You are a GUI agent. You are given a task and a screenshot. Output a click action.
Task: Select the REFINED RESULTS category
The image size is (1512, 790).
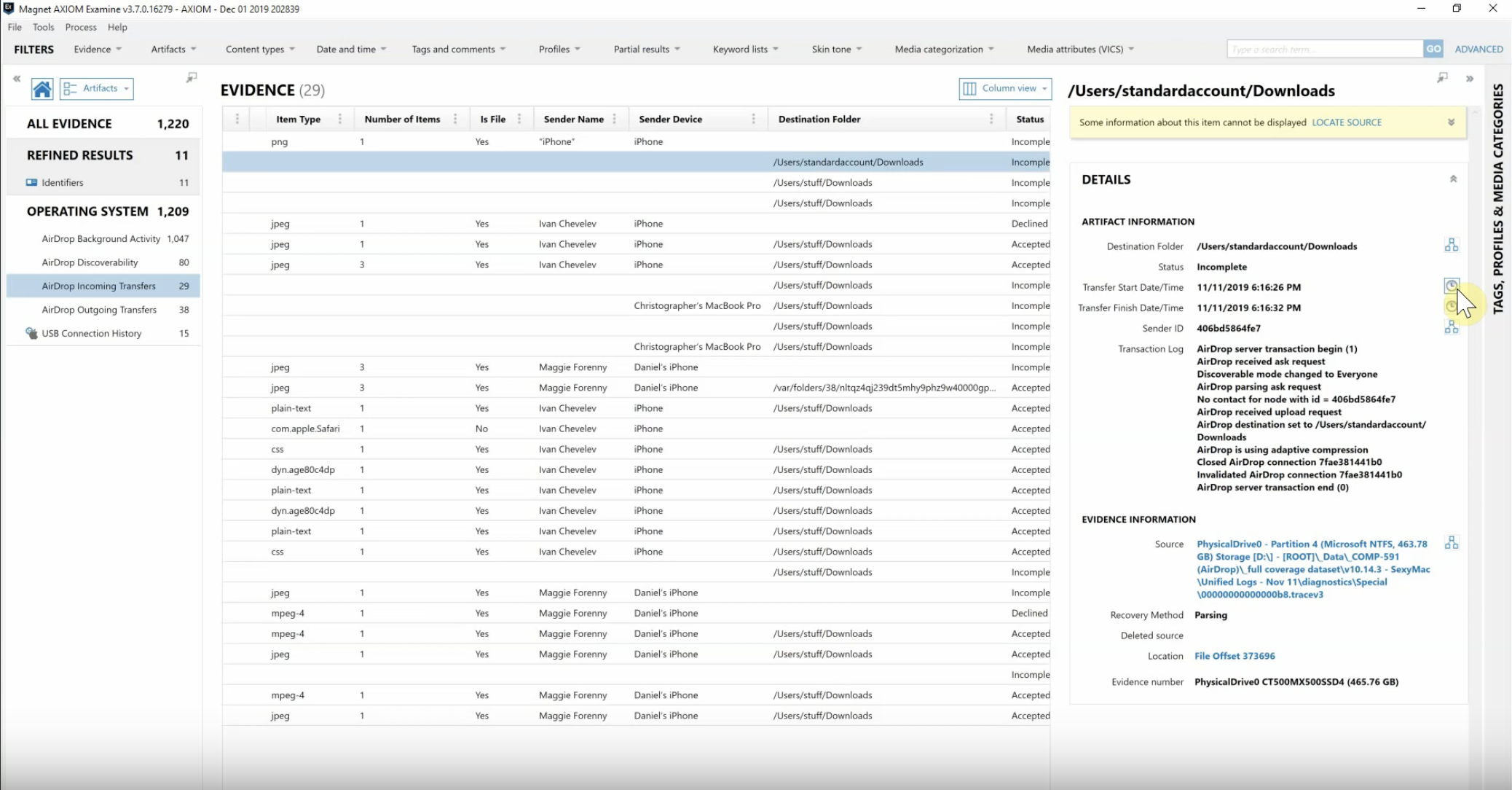coord(103,155)
